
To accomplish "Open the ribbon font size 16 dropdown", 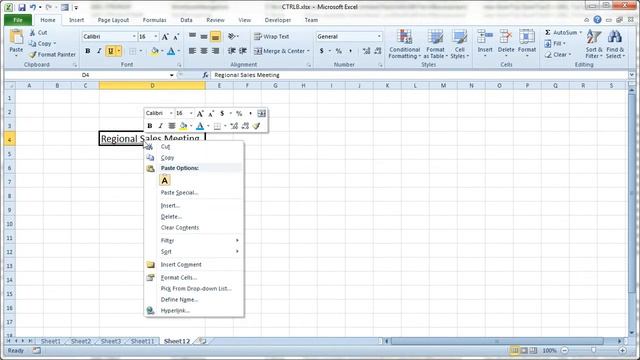I will (156, 37).
